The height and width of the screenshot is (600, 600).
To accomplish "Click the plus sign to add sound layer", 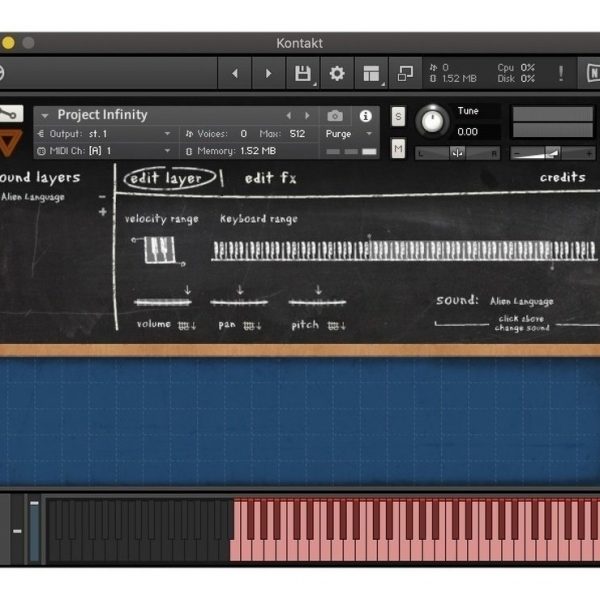I will [x=103, y=212].
